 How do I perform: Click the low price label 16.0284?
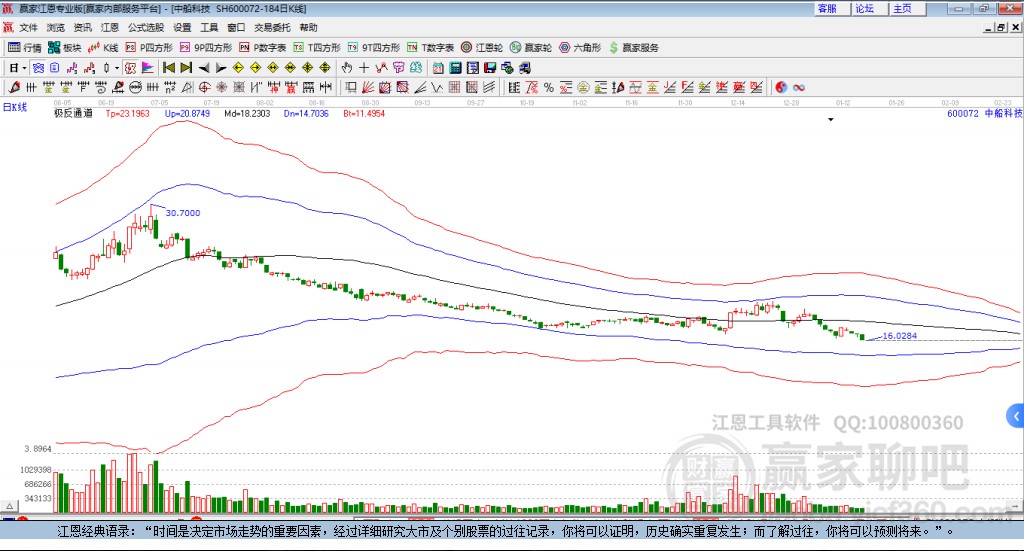click(x=900, y=336)
